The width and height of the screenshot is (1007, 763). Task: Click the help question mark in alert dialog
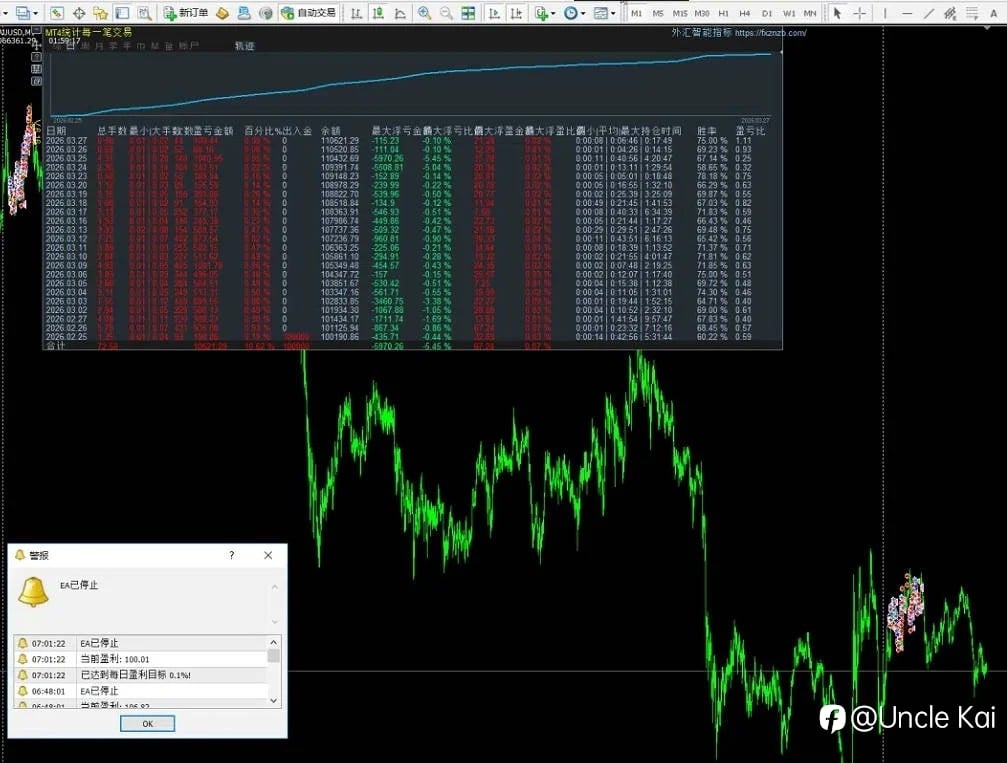tap(232, 555)
